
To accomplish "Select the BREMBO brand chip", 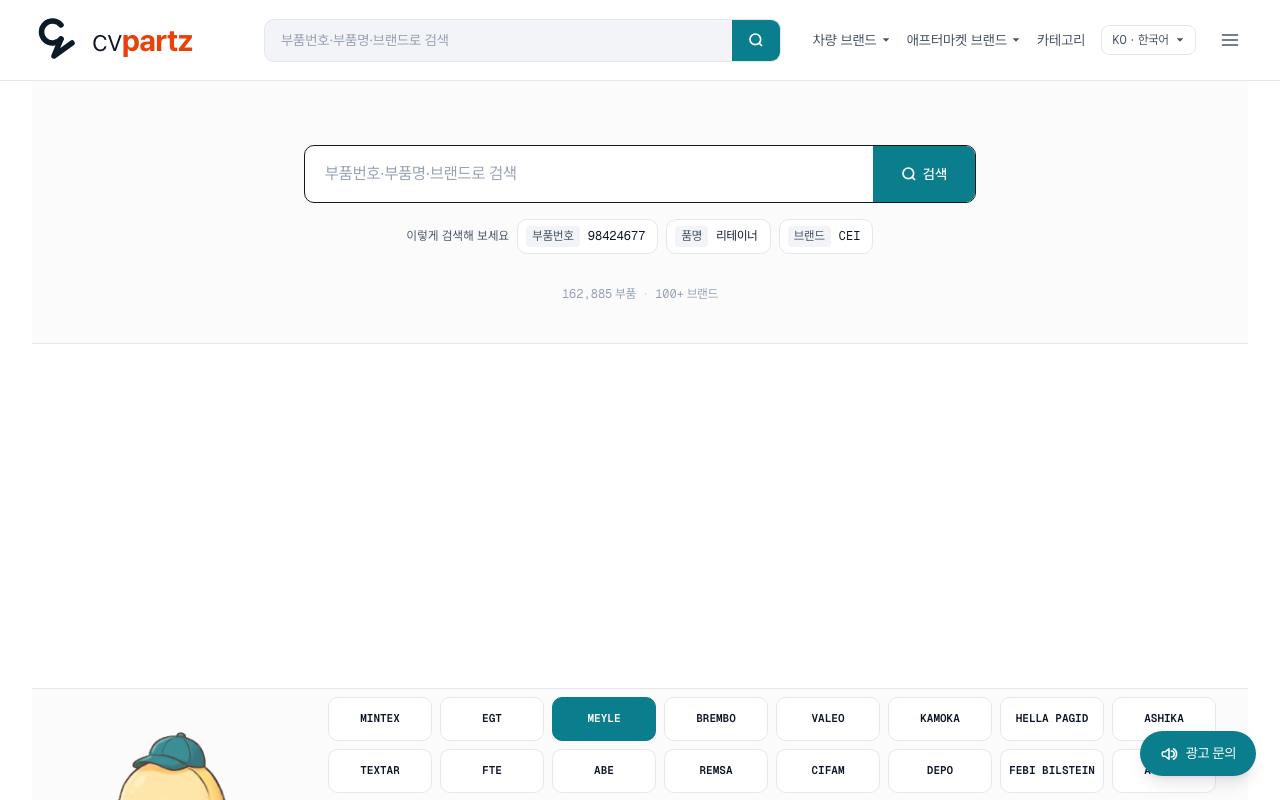I will pyautogui.click(x=716, y=719).
